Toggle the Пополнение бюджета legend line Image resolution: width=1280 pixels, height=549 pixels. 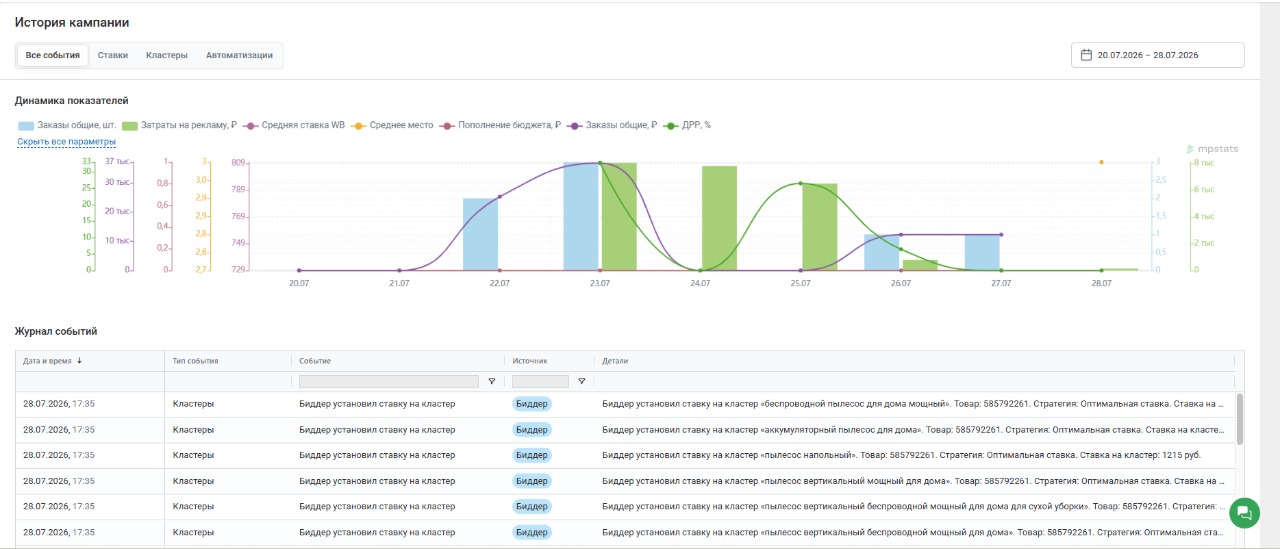tap(500, 125)
